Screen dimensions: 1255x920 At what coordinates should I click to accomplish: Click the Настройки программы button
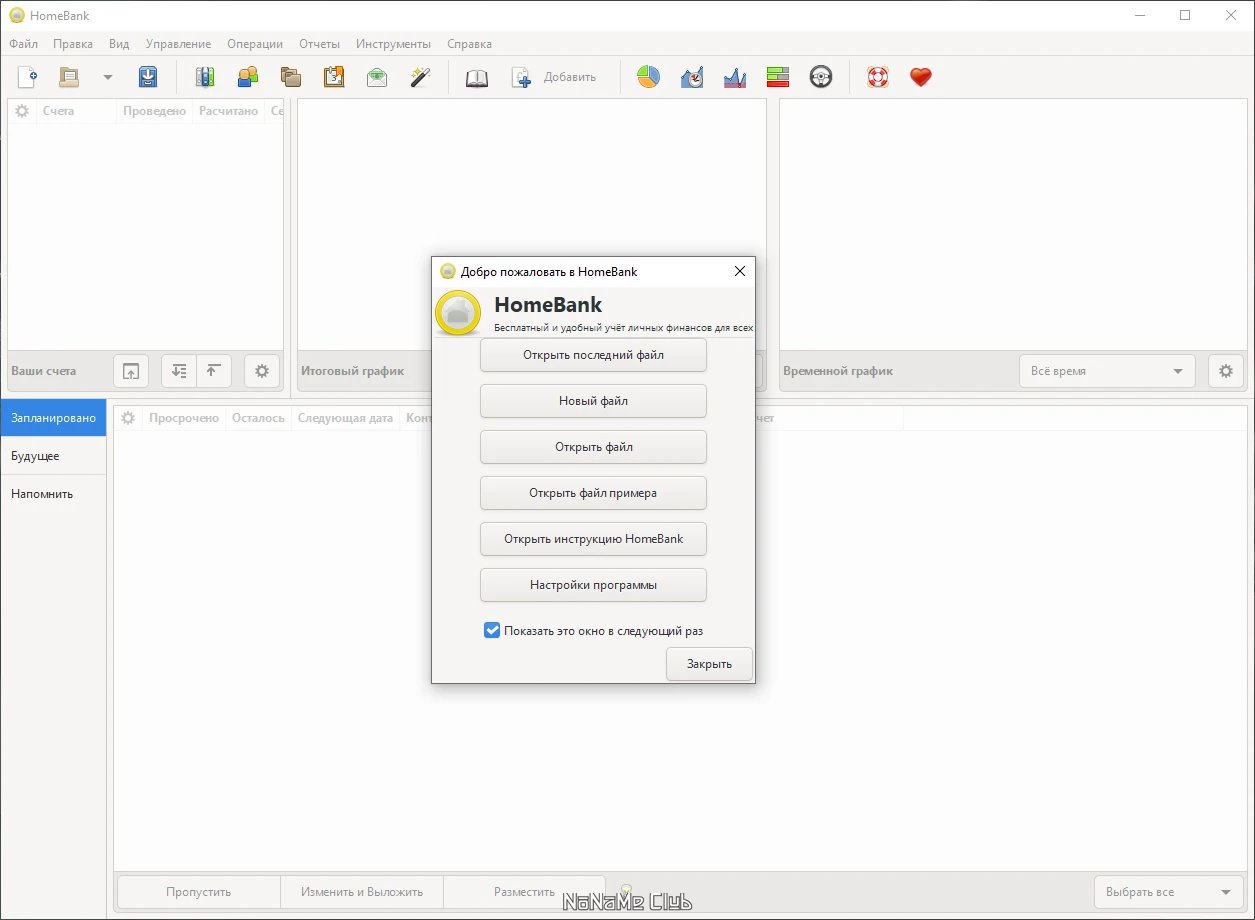(x=593, y=585)
